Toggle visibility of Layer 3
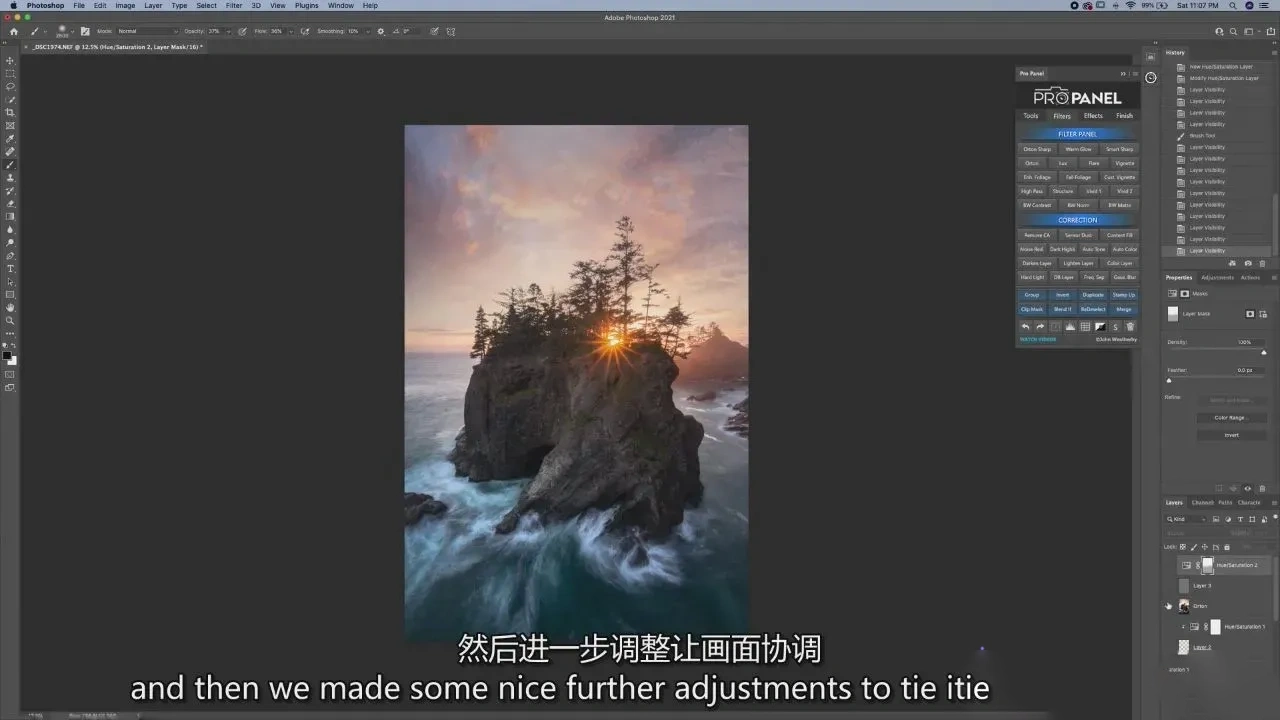Screen dimensions: 1280x720 [x=1168, y=586]
